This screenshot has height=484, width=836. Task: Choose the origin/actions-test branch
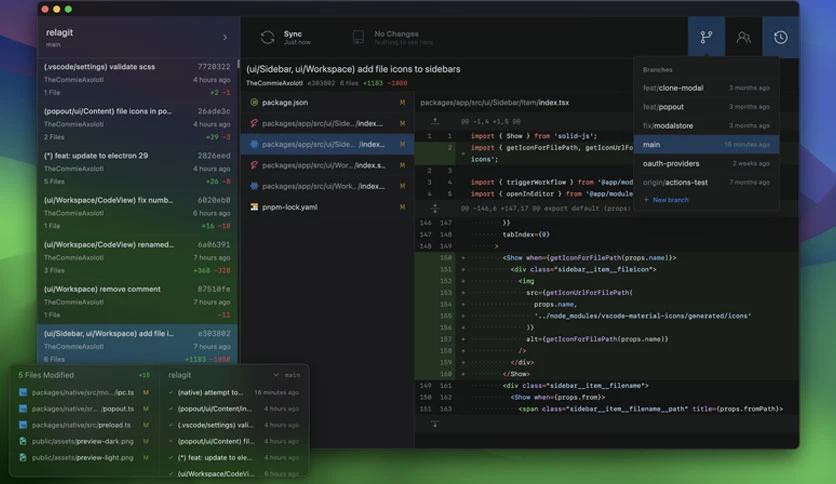(x=706, y=182)
